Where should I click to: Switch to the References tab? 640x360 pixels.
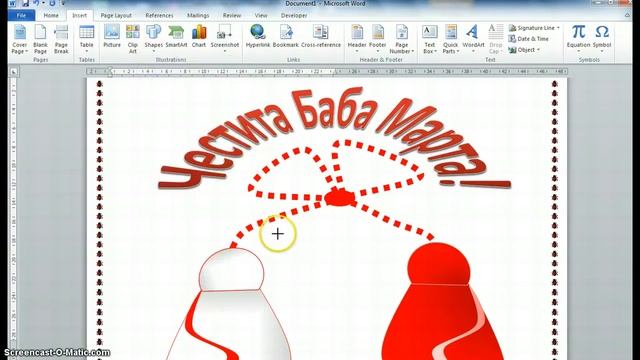159,16
